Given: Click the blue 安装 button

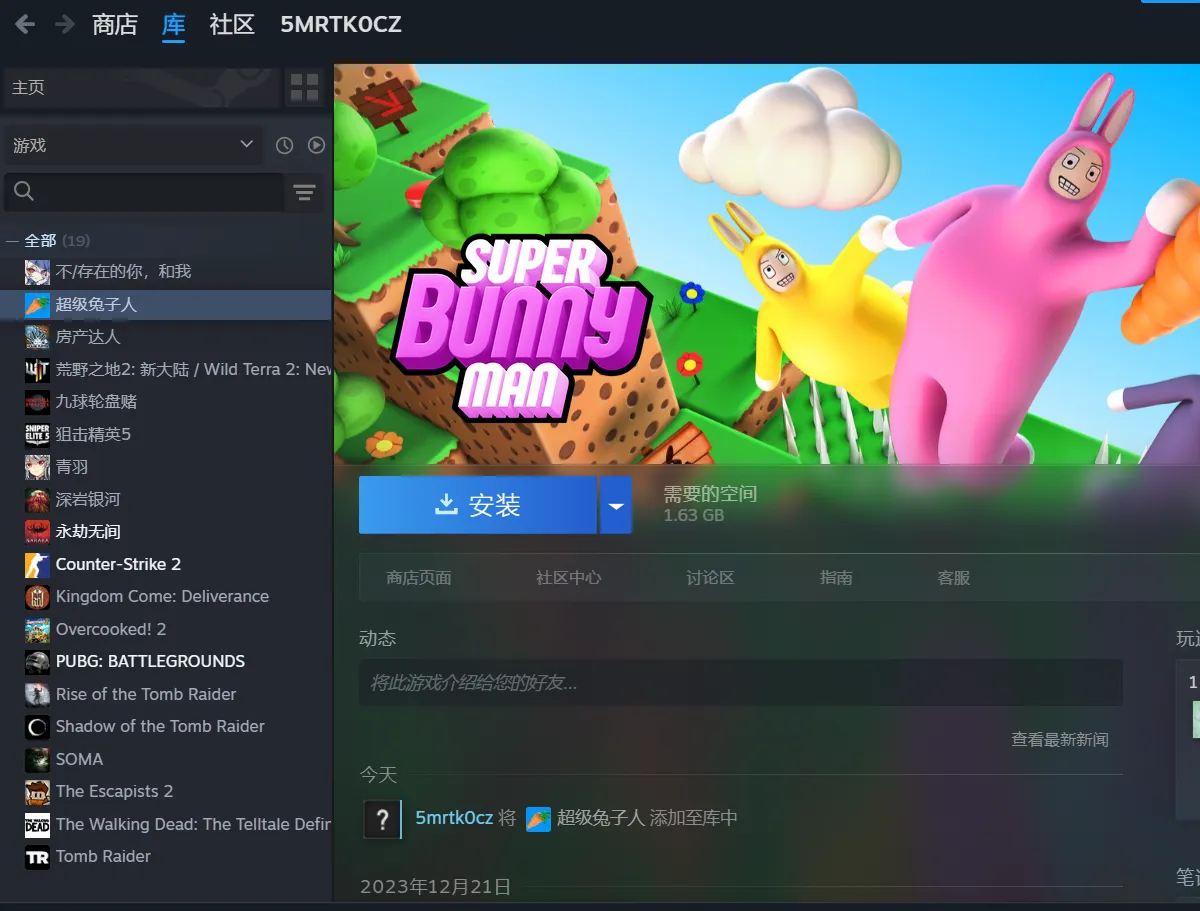Looking at the screenshot, I should (x=478, y=505).
